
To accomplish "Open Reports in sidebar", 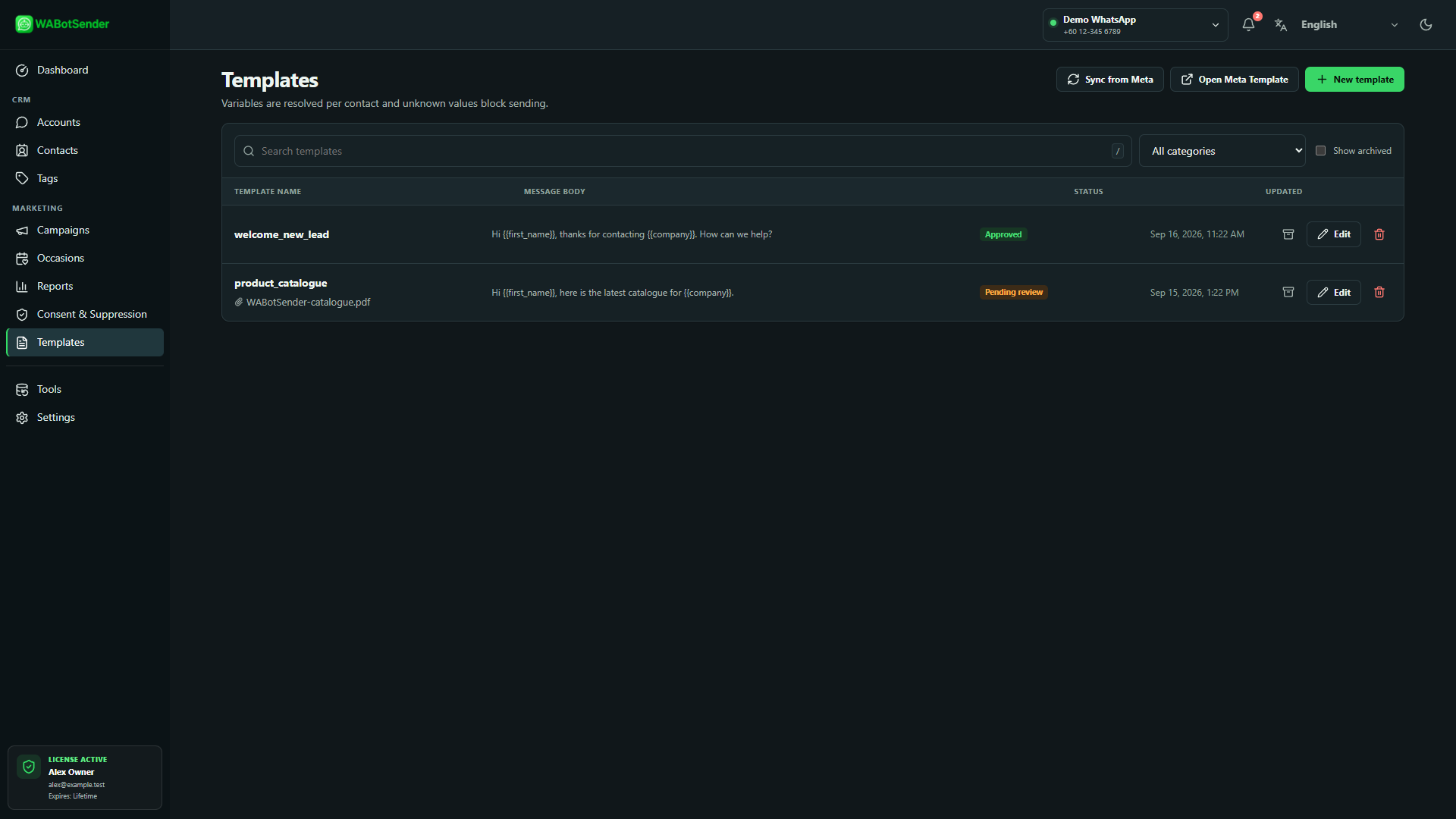I will 85,286.
